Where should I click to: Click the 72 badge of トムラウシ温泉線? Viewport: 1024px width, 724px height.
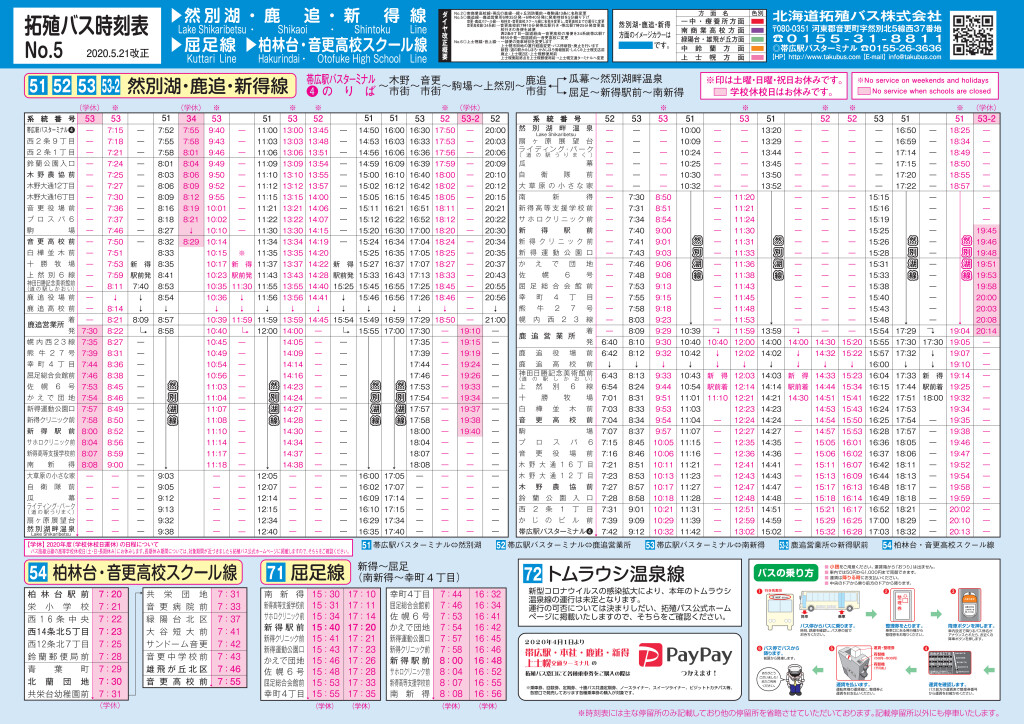click(532, 574)
